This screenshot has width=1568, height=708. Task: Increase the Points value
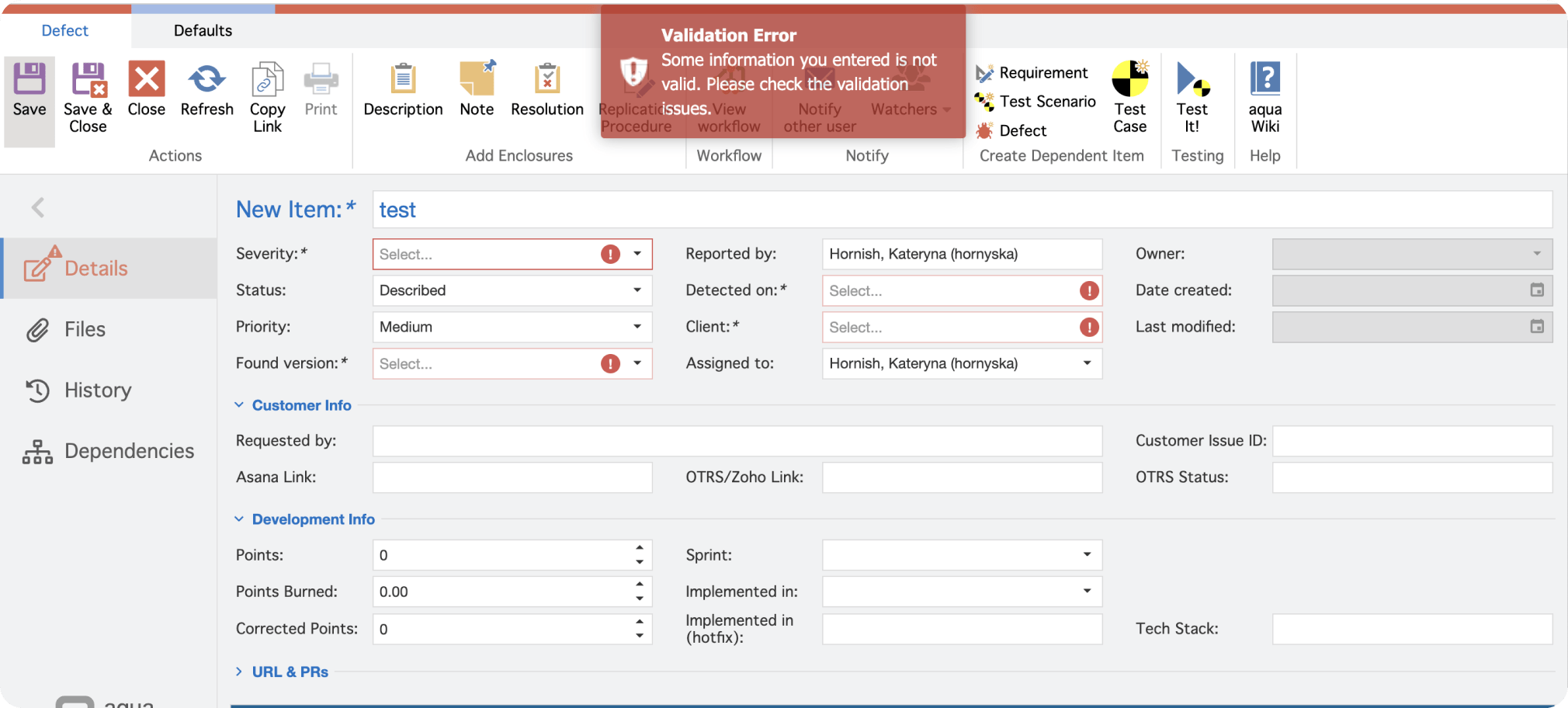(640, 548)
